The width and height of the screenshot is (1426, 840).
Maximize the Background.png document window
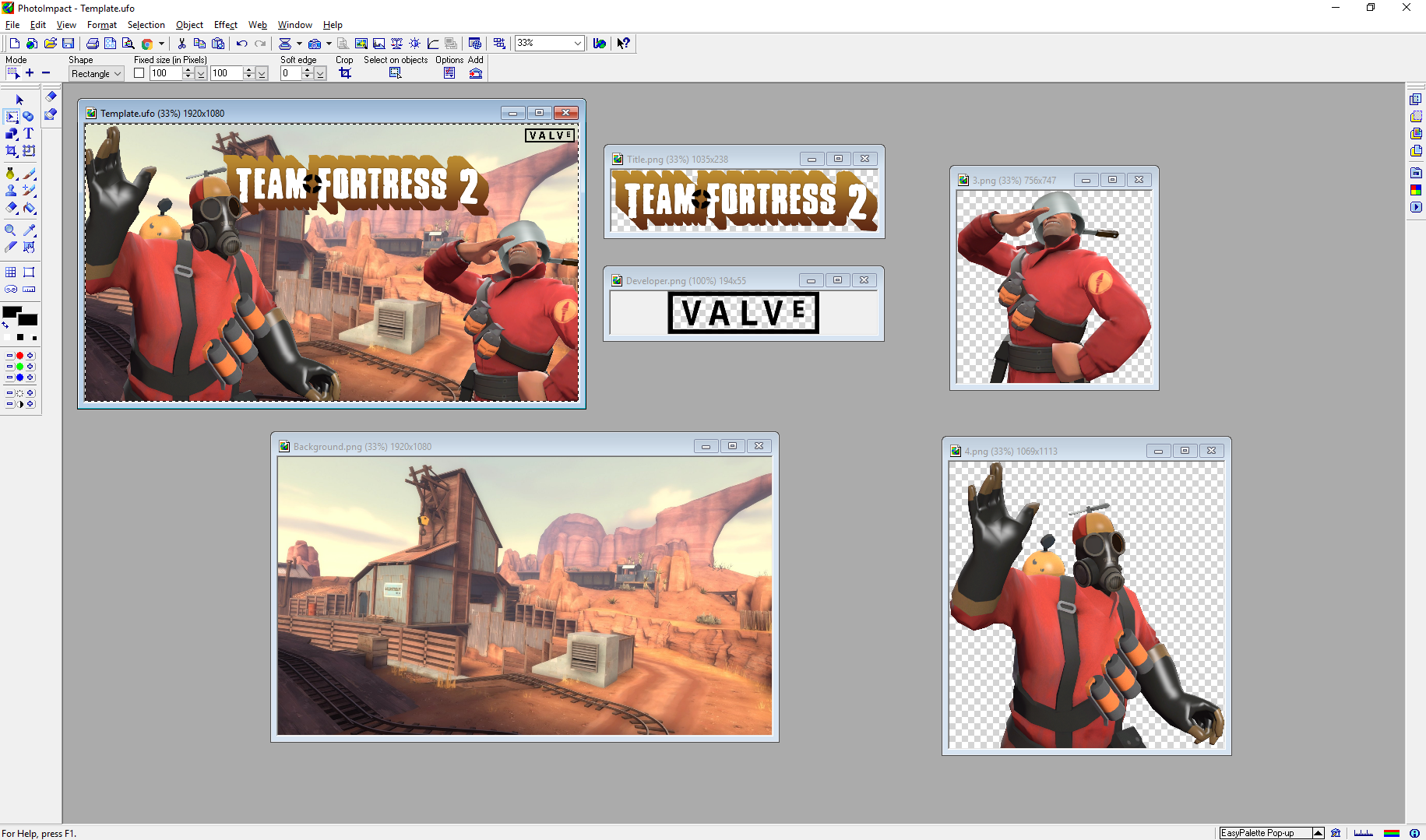point(732,446)
